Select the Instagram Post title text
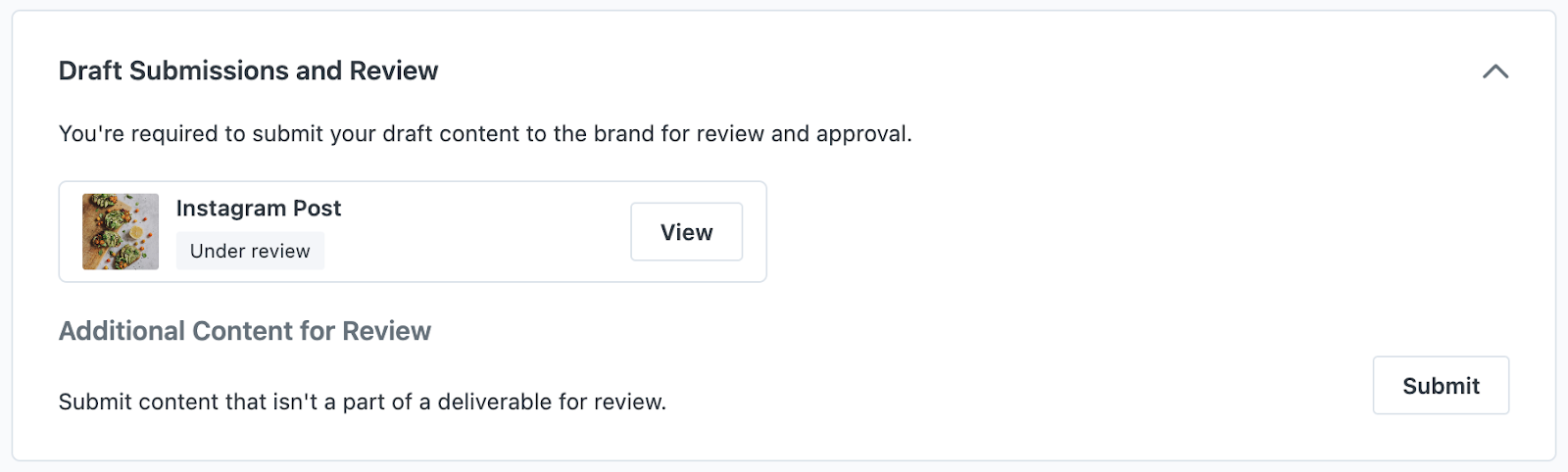 pyautogui.click(x=259, y=209)
